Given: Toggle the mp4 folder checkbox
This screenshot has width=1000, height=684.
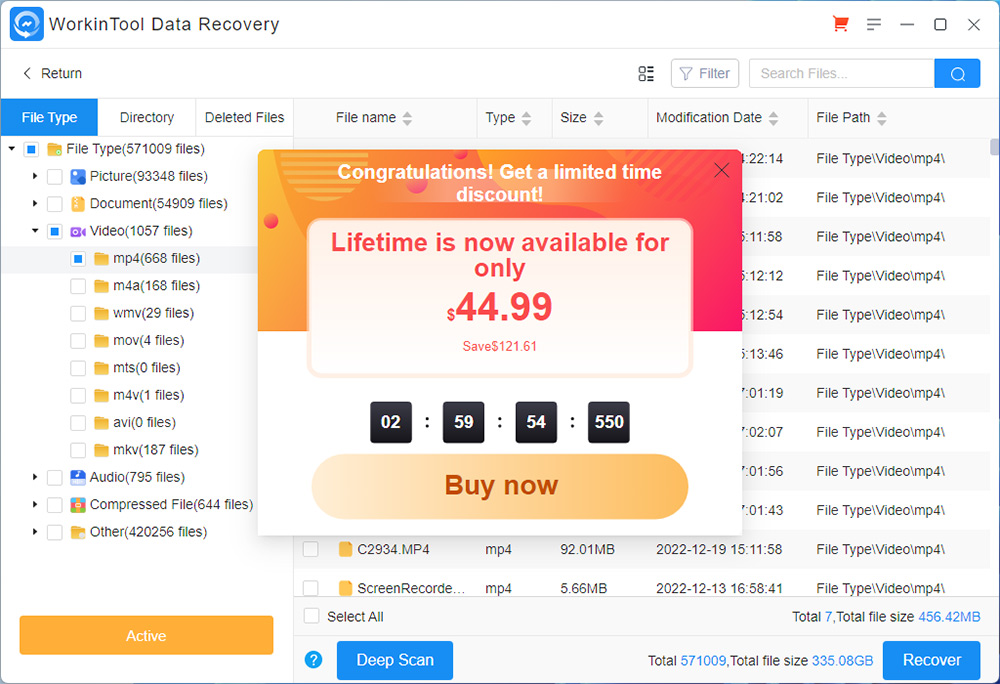Looking at the screenshot, I should click(x=78, y=258).
